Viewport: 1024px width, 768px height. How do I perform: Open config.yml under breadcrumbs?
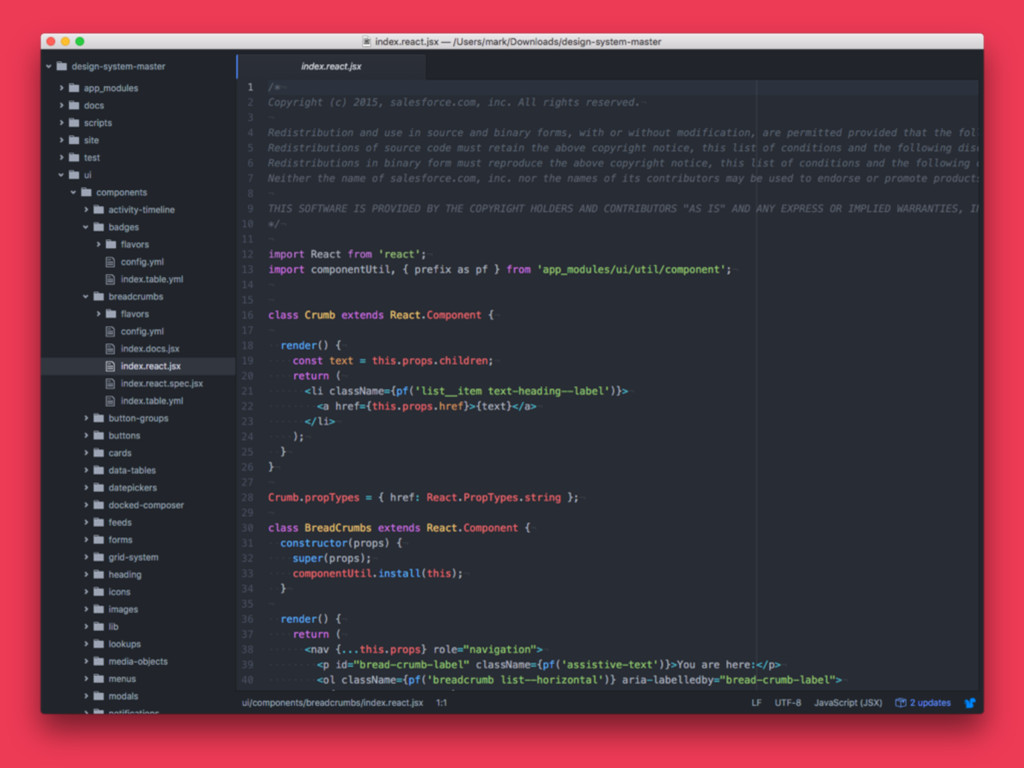tap(142, 331)
